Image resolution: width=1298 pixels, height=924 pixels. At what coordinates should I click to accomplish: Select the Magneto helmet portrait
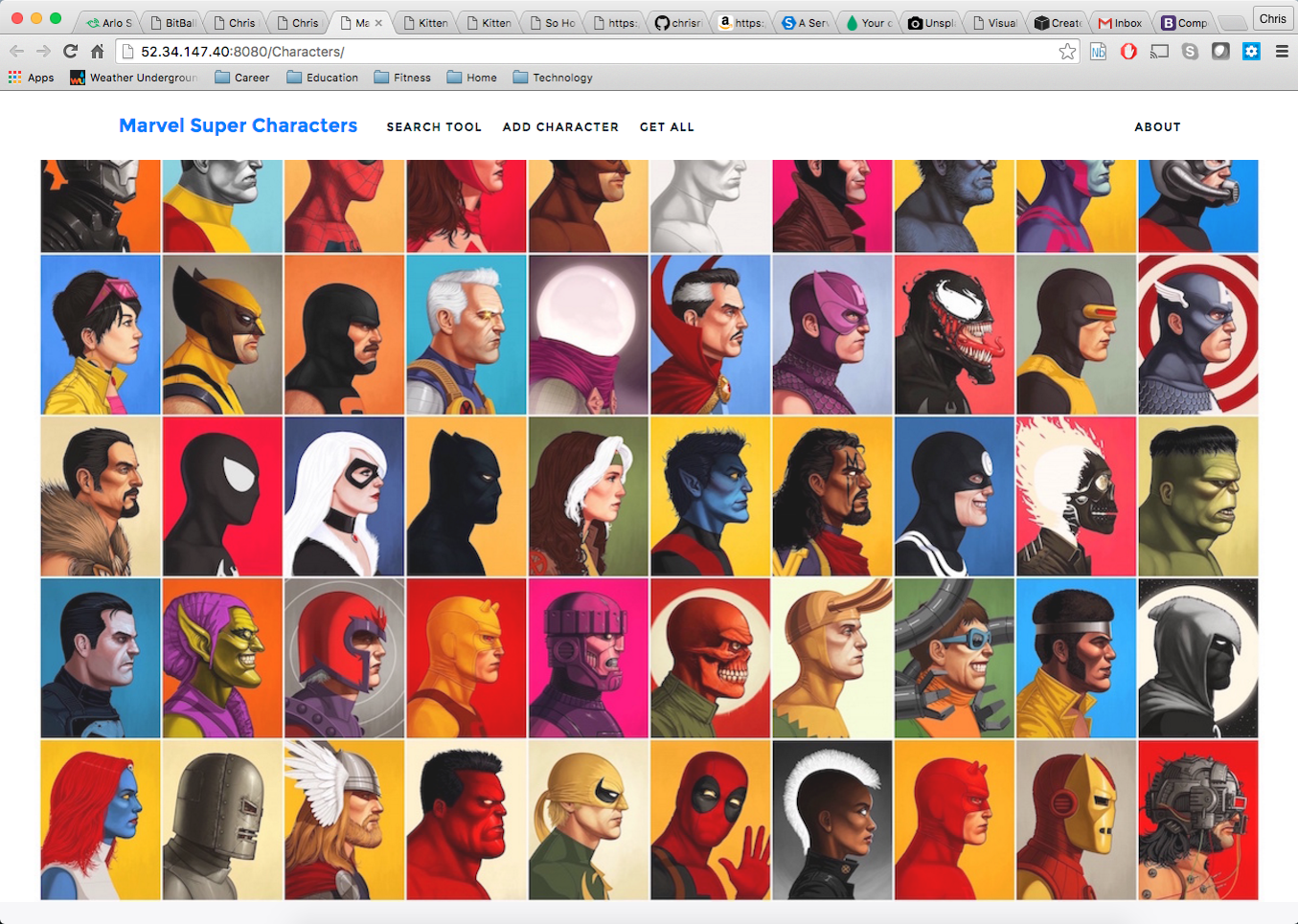[x=344, y=658]
